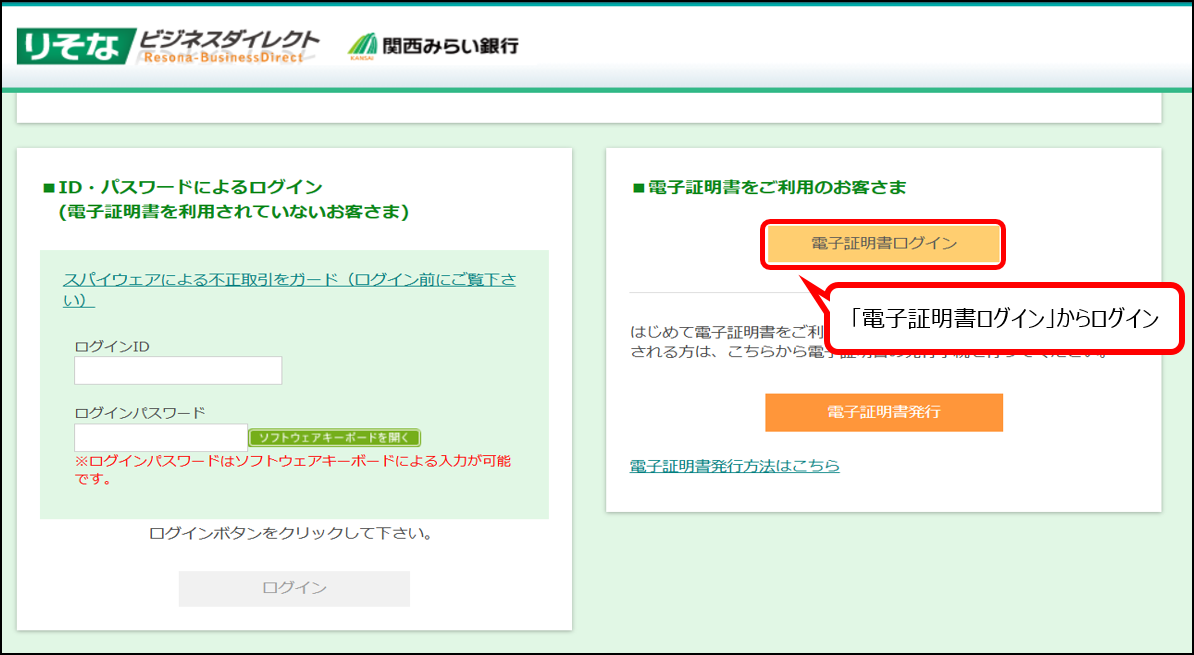Click the ID・パスワードによるログイン heading

pos(188,187)
